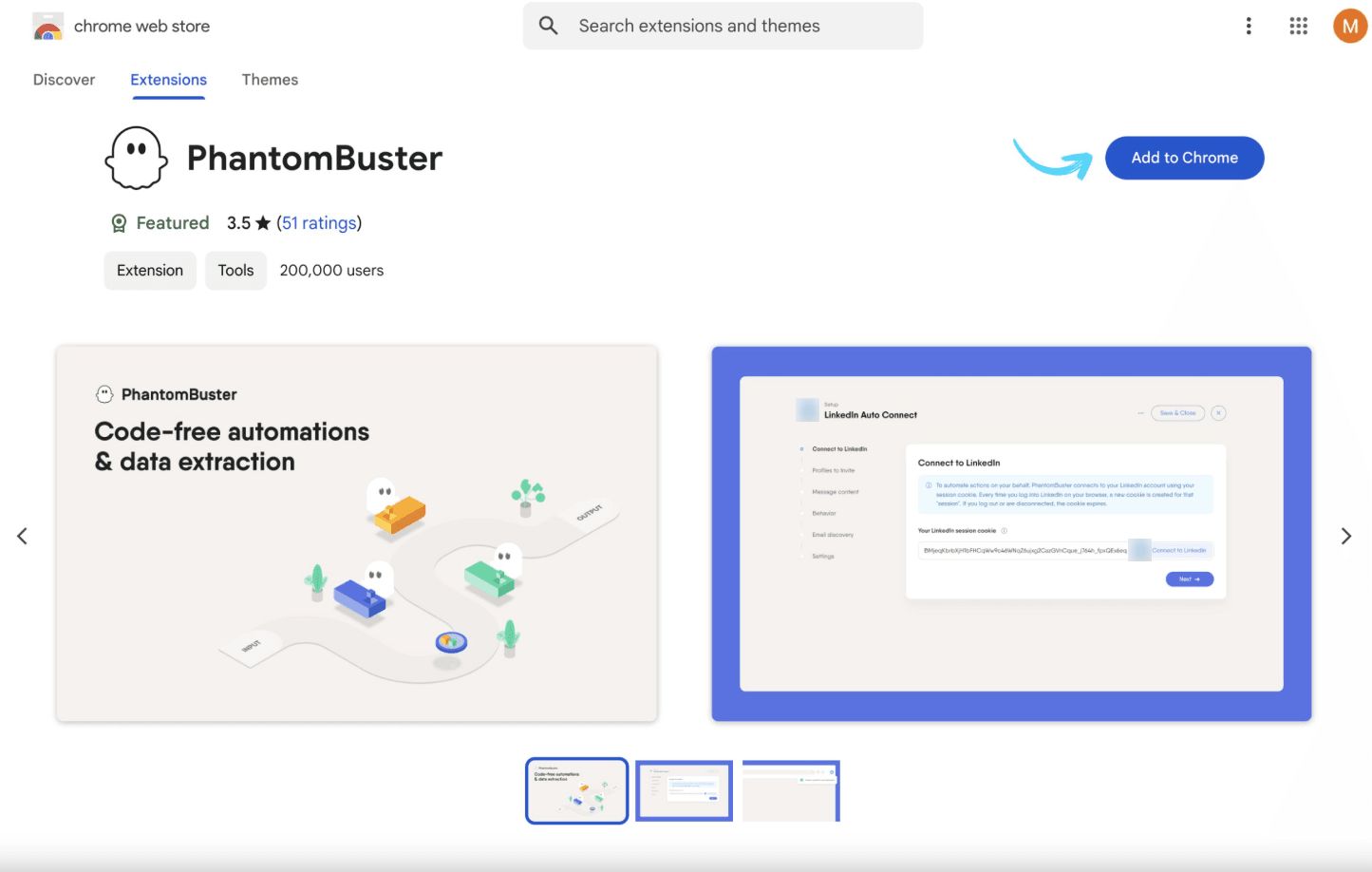1372x872 pixels.
Task: Show previous screenshot with left arrow
Action: tap(22, 536)
